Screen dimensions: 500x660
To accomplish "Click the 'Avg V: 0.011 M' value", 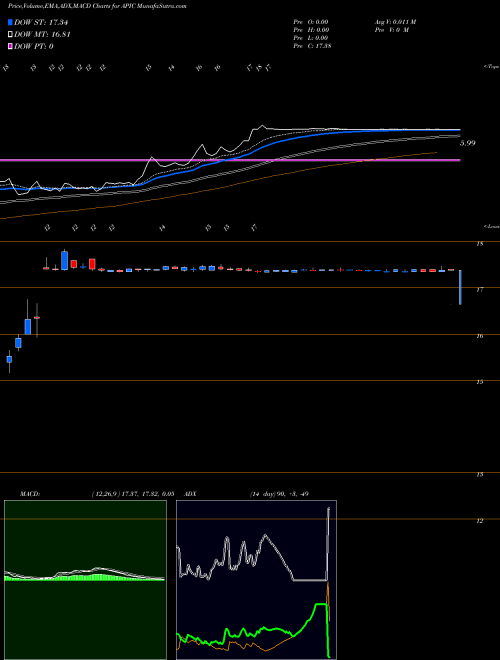I will tap(395, 22).
